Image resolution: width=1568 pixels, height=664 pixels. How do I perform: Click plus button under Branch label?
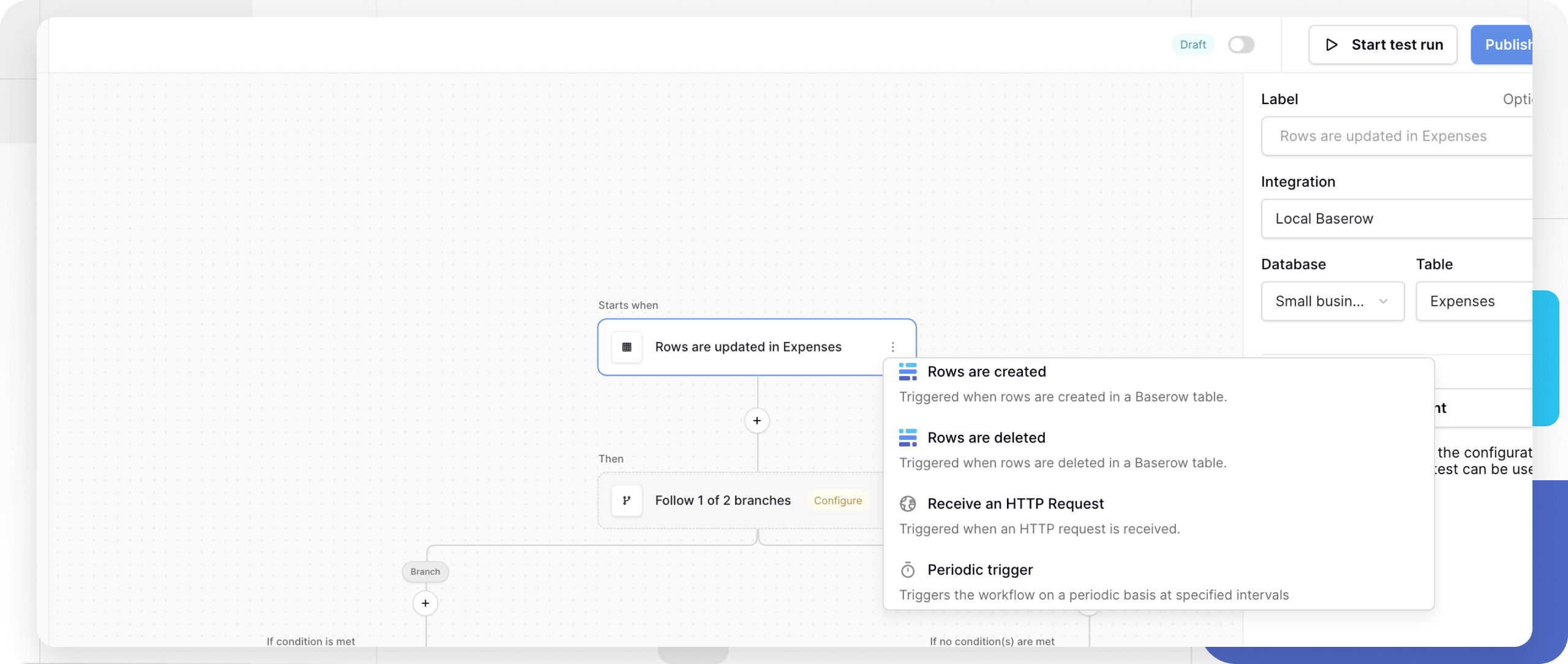(x=425, y=603)
